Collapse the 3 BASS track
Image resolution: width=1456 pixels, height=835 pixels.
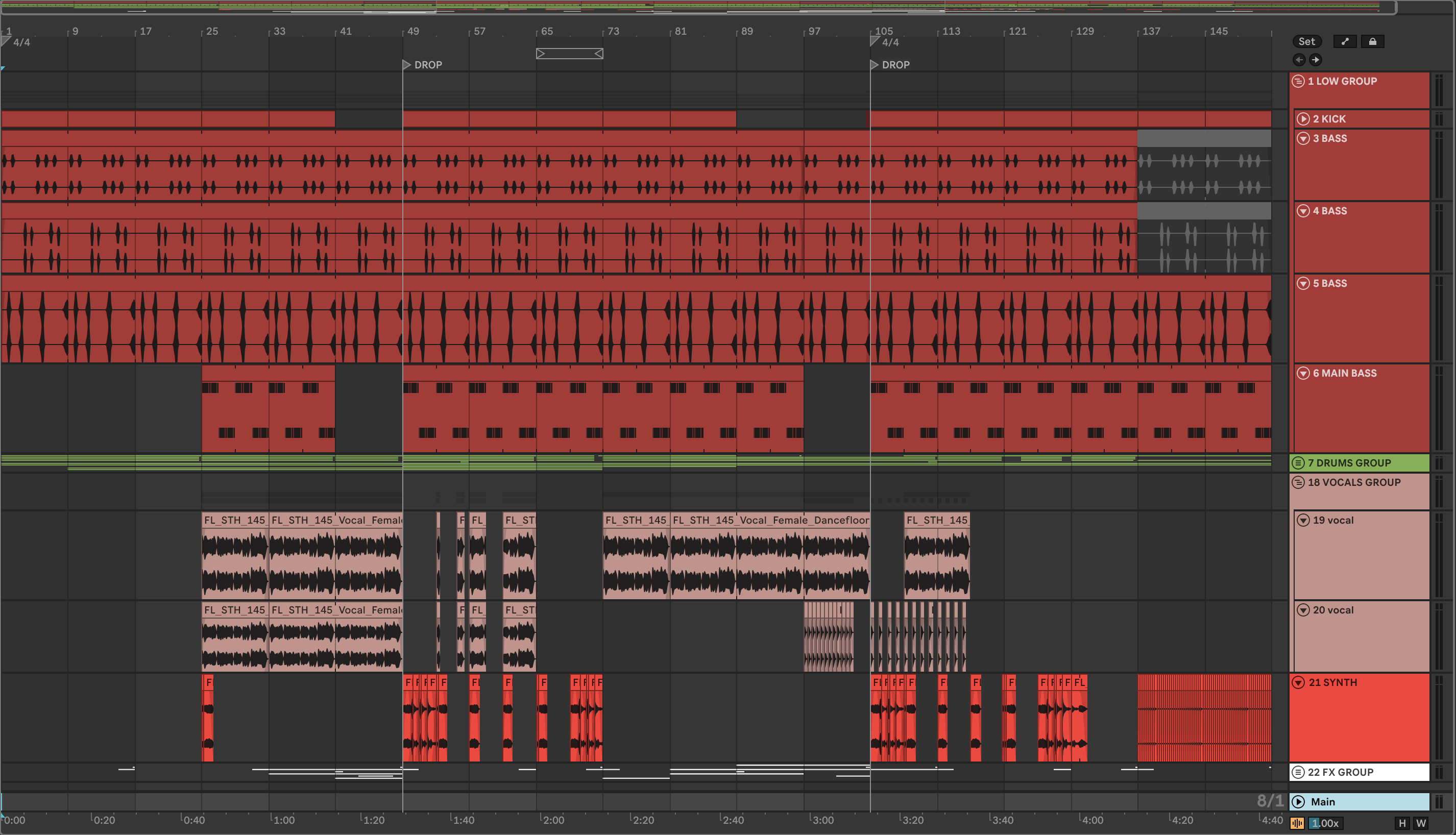click(x=1303, y=138)
